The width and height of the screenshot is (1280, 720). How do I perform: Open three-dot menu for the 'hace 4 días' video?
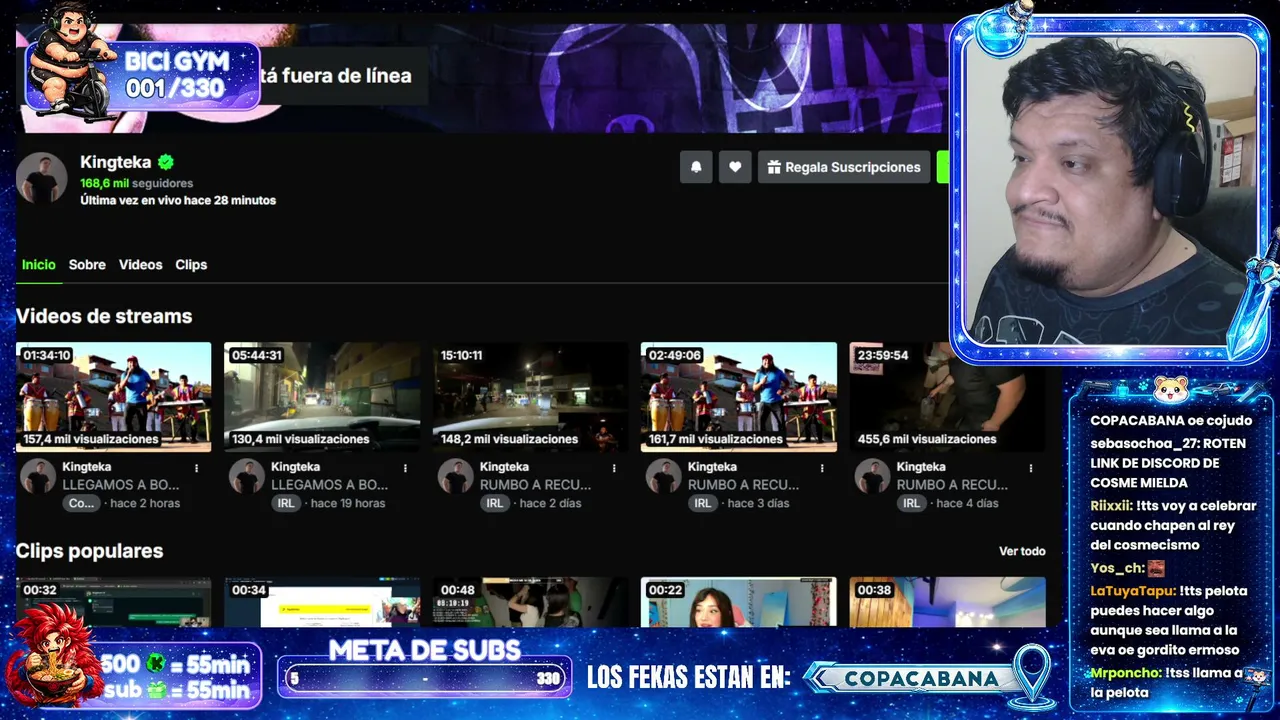click(1030, 468)
